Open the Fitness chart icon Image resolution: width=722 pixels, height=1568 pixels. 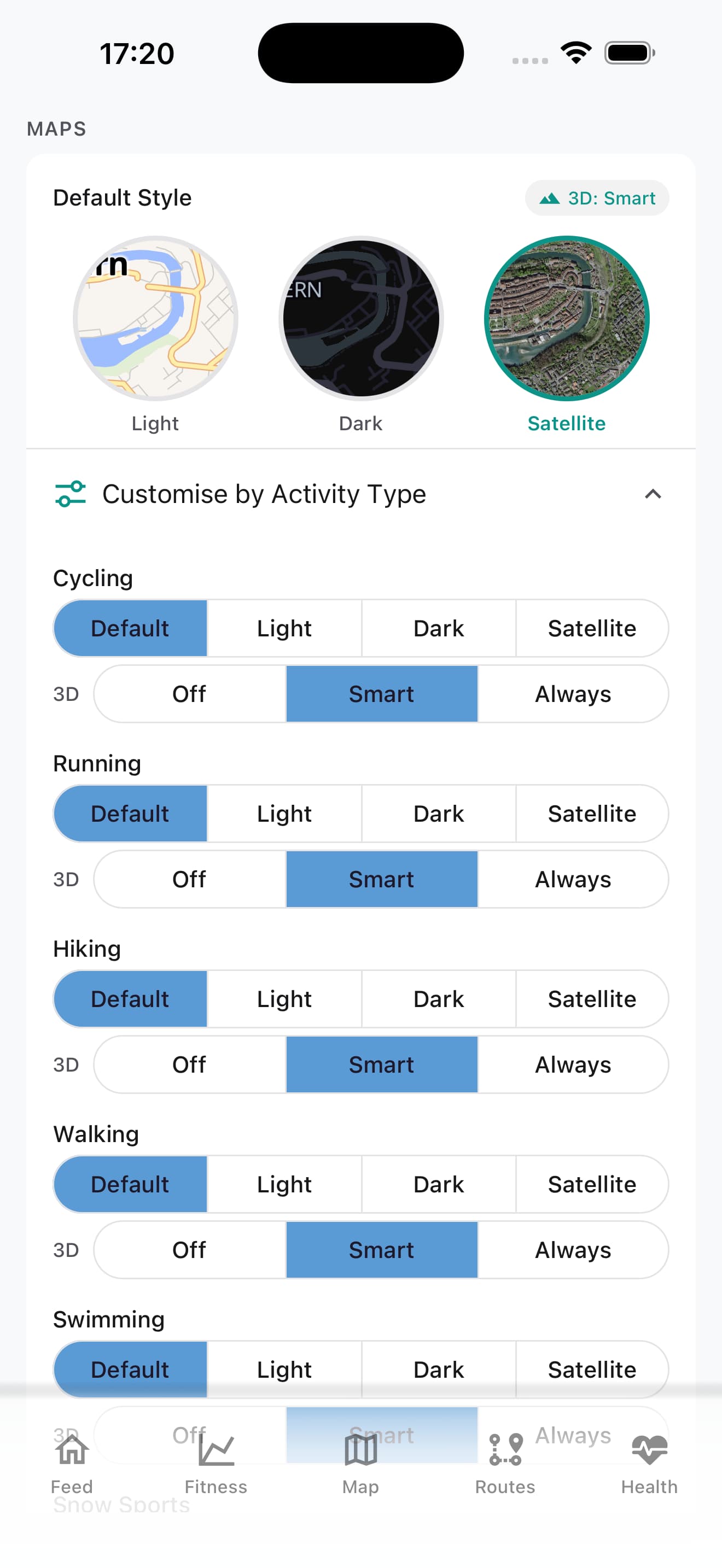216,1450
